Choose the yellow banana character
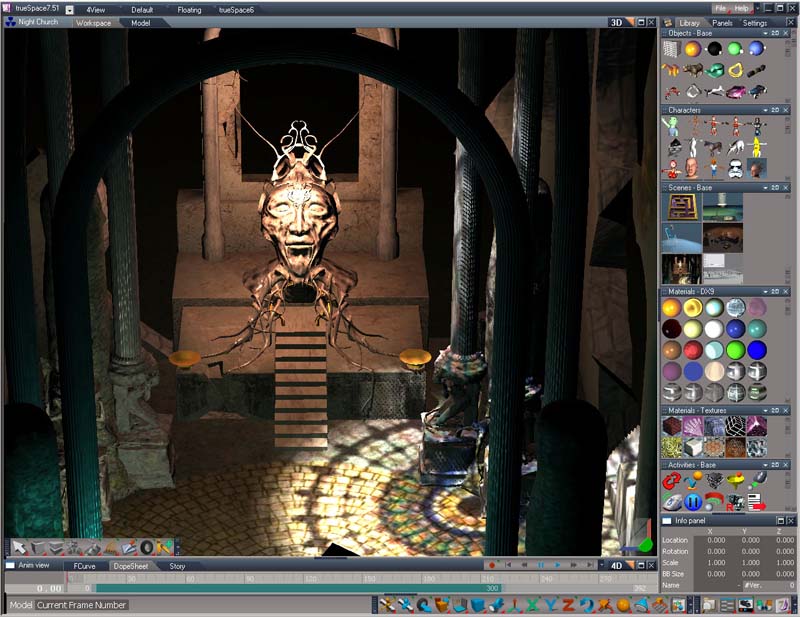800x617 pixels. (757, 147)
